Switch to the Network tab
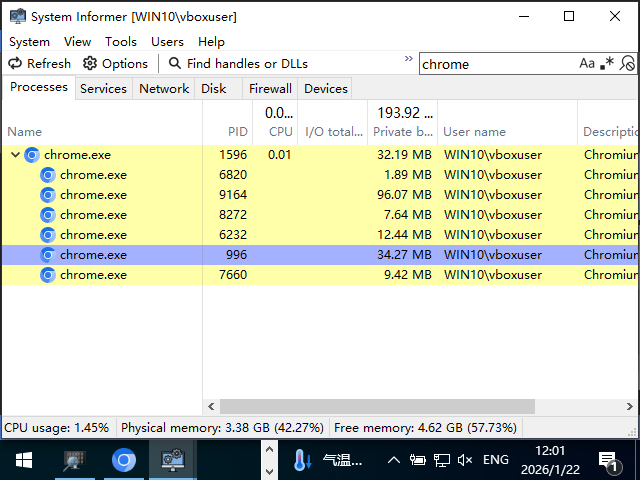Image resolution: width=640 pixels, height=480 pixels. click(x=164, y=89)
